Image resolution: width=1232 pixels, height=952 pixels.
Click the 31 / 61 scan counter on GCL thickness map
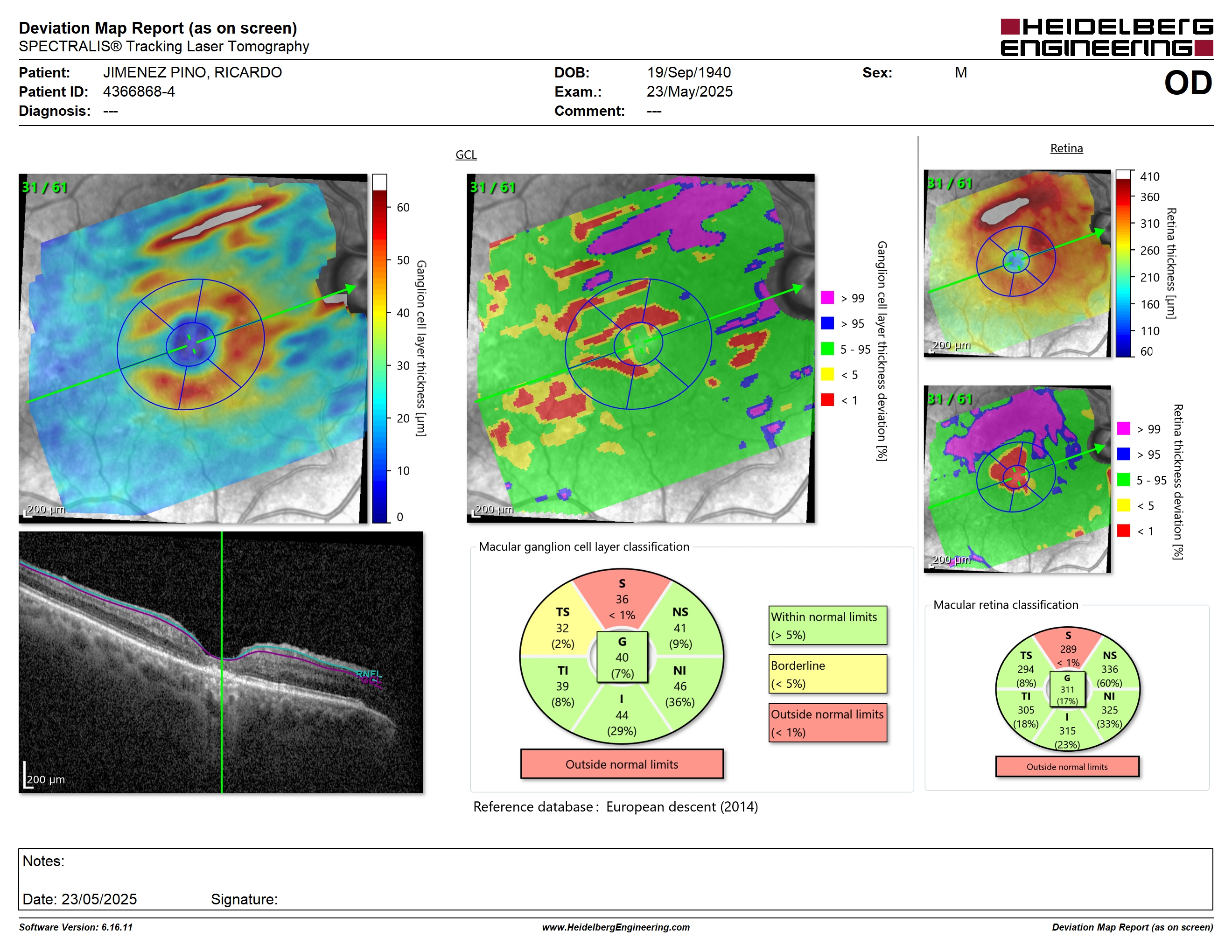[44, 187]
